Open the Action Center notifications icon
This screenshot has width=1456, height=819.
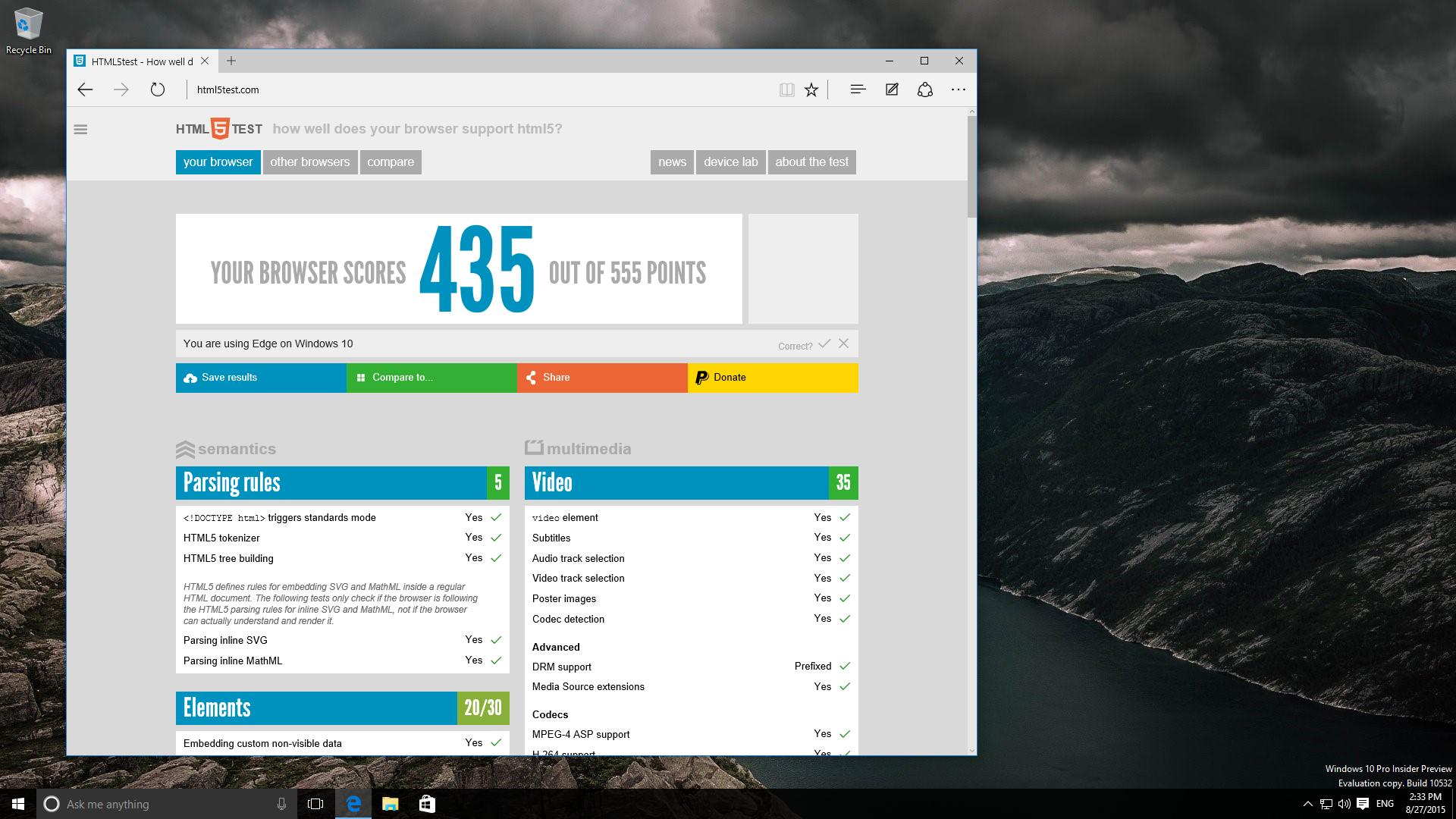(x=1363, y=804)
